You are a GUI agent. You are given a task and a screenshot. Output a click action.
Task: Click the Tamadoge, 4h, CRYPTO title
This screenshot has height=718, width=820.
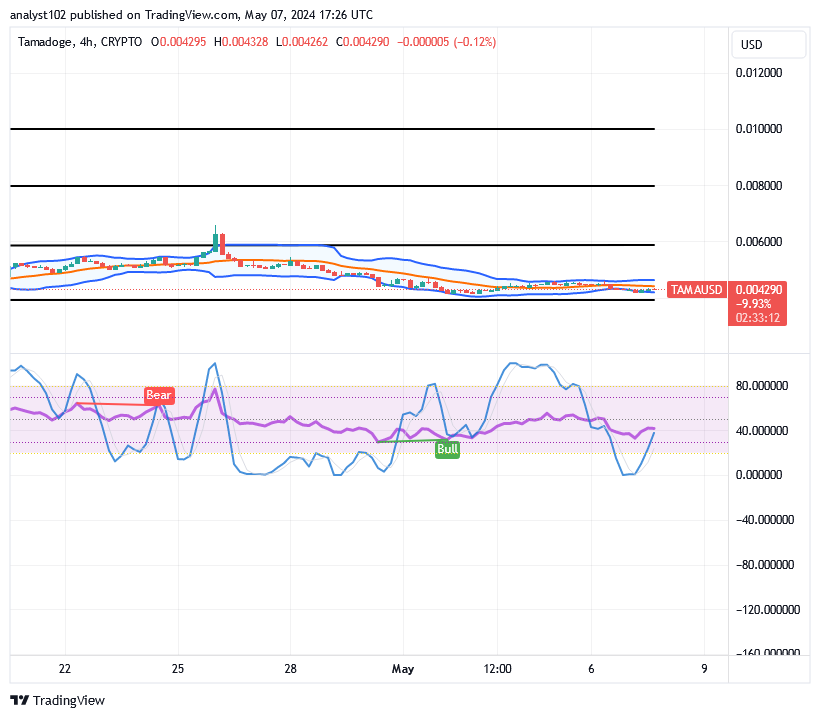(79, 42)
